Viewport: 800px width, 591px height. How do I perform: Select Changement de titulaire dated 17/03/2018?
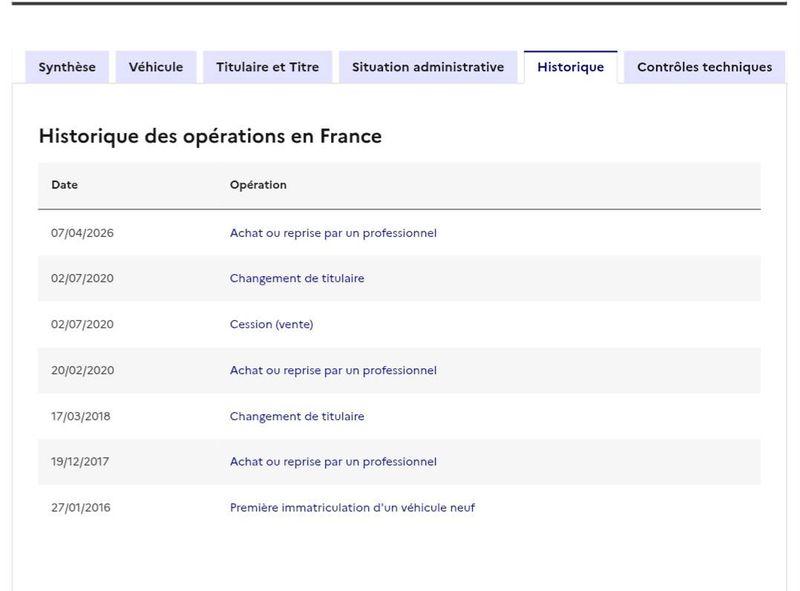click(x=297, y=416)
